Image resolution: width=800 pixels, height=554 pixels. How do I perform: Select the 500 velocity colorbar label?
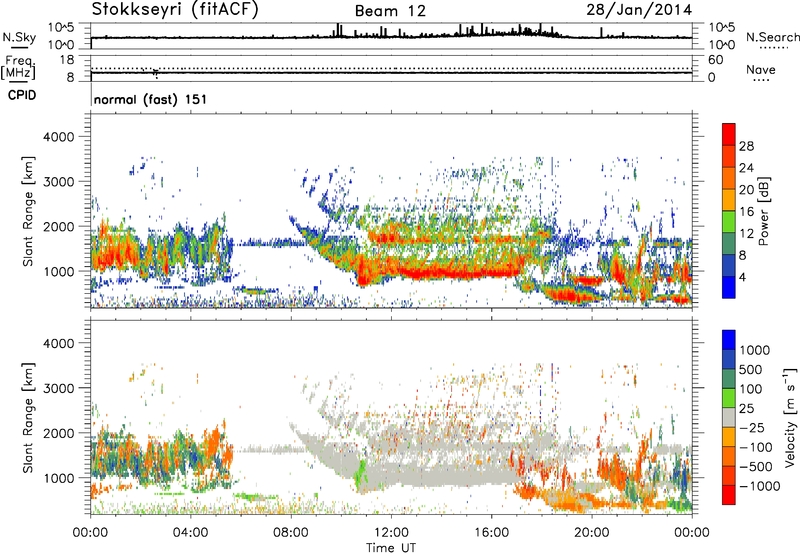point(751,370)
